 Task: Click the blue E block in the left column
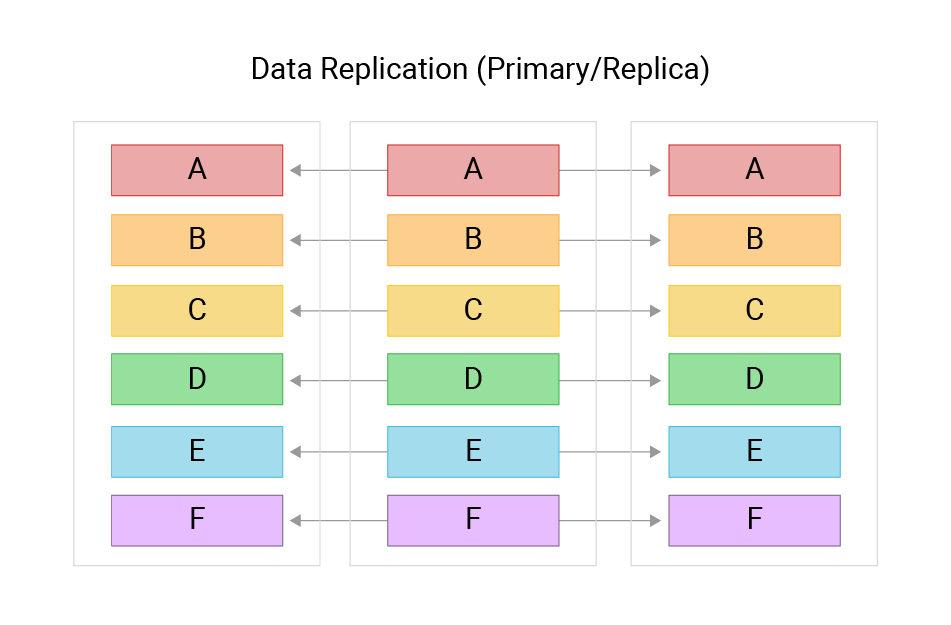coord(197,452)
